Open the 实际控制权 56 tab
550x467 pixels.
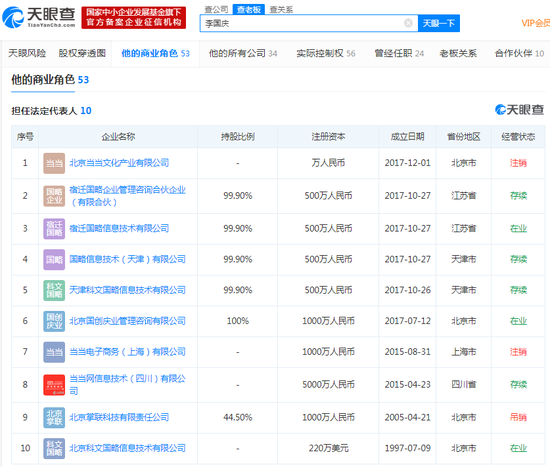click(x=326, y=53)
